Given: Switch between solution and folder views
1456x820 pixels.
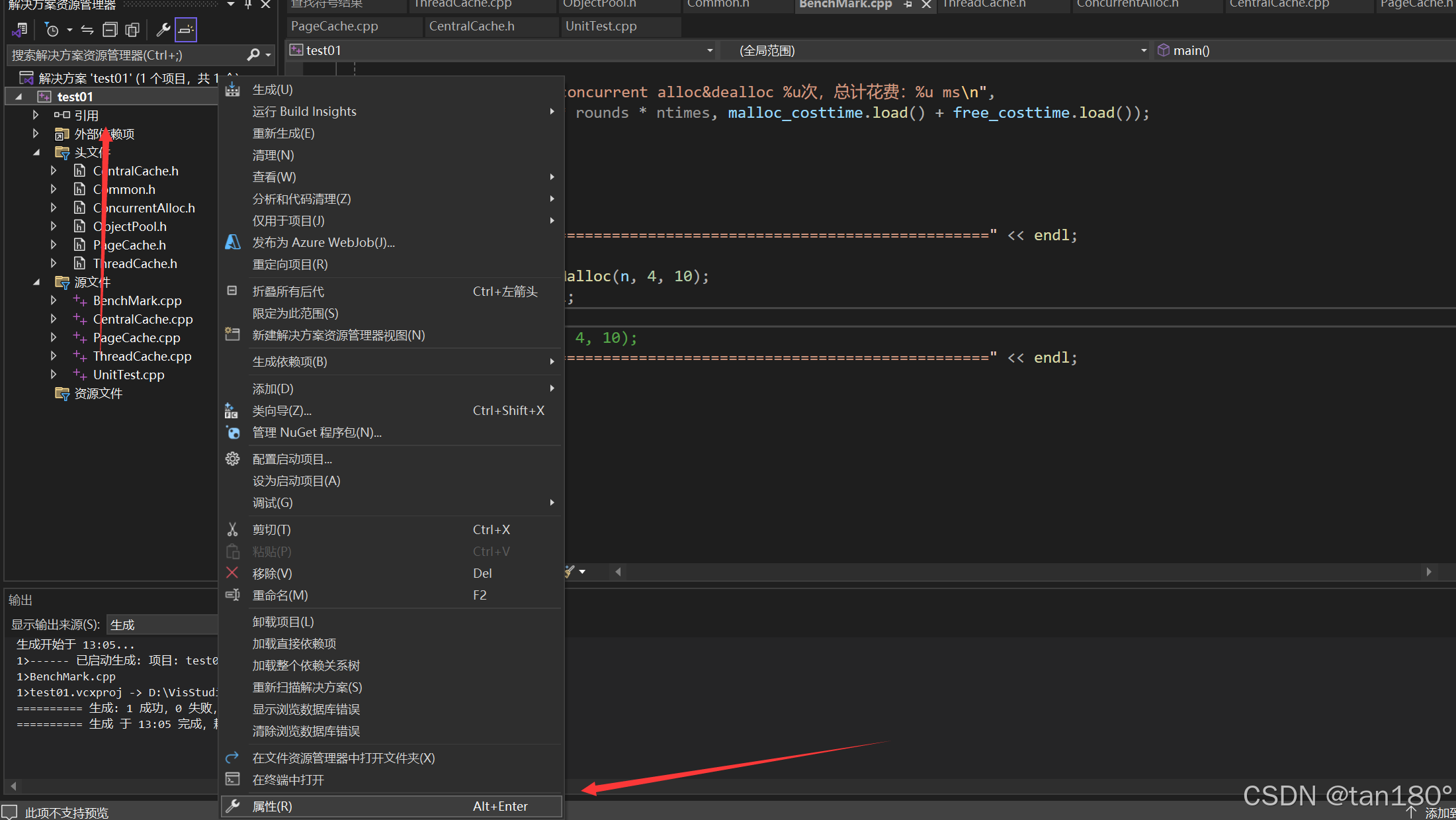Looking at the screenshot, I should click(x=19, y=30).
